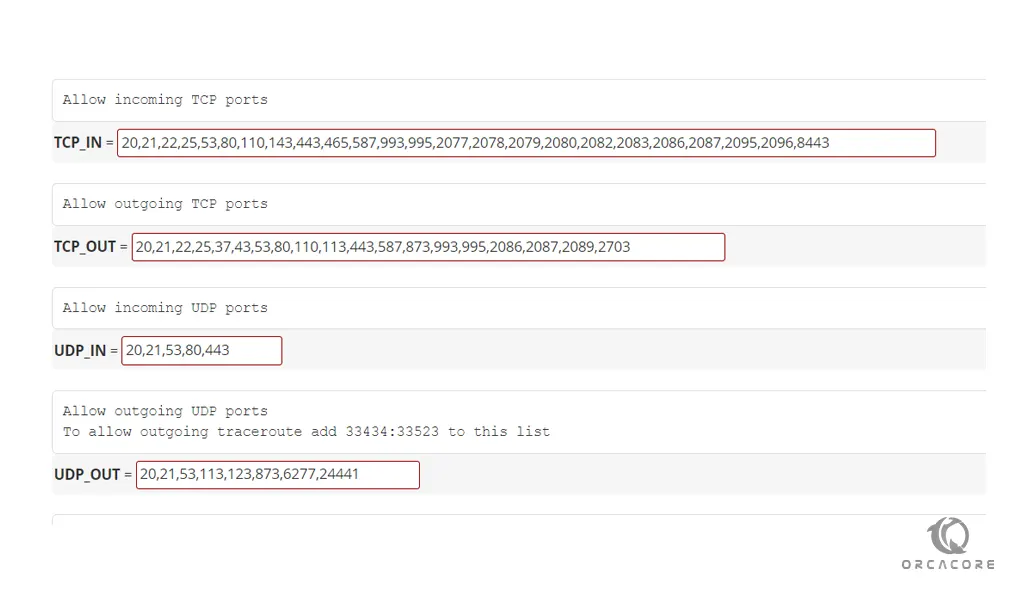Click the ORCACORE watermark text
This screenshot has width=1024, height=600.
pyautogui.click(x=948, y=565)
